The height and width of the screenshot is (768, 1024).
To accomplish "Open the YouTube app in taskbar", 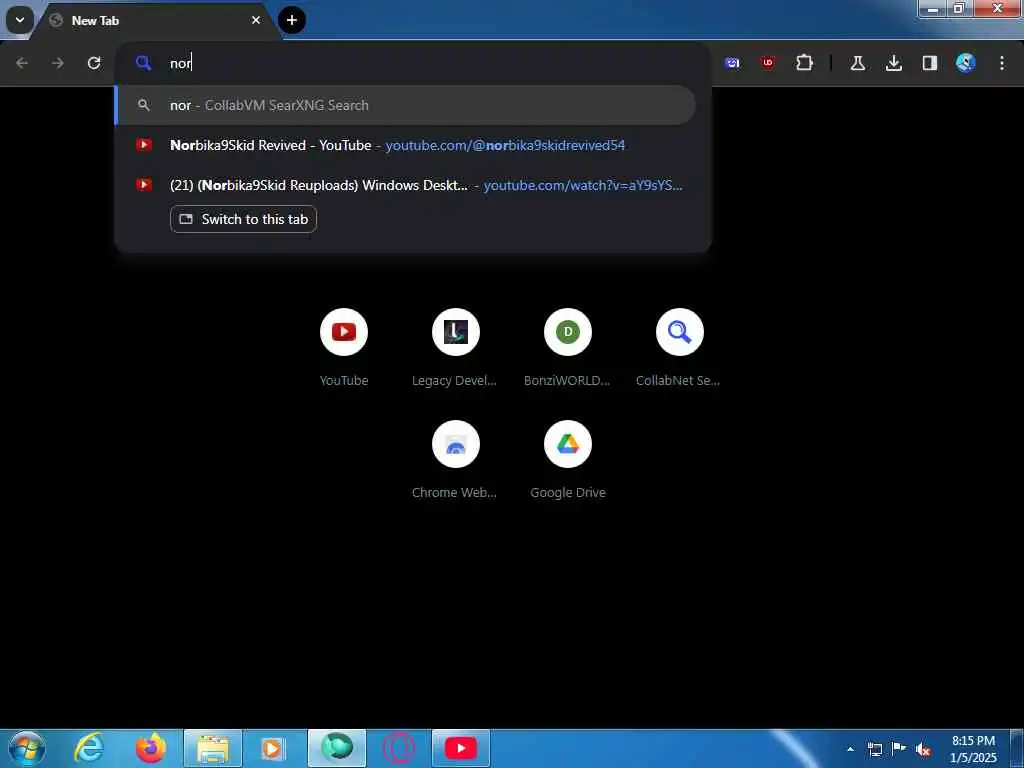I will coord(461,748).
